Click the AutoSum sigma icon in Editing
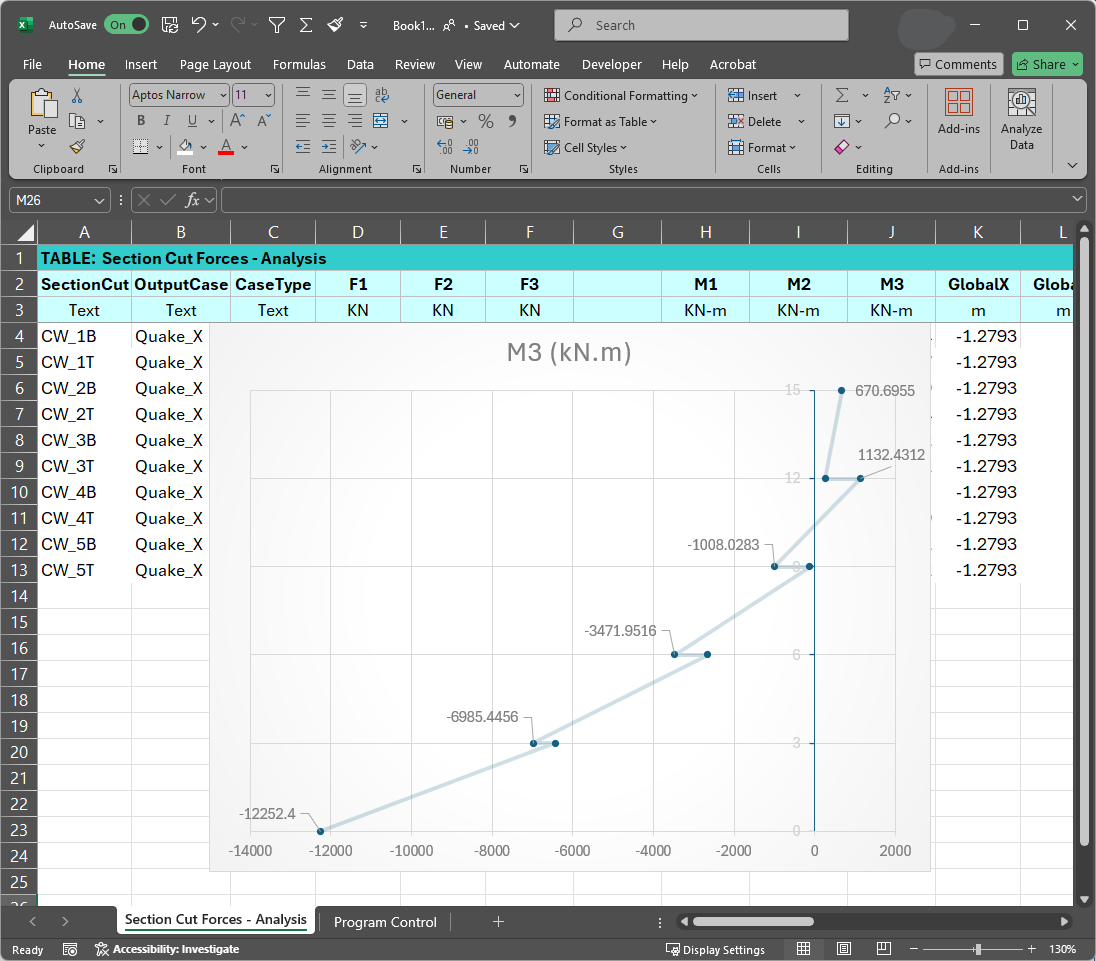This screenshot has width=1096, height=961. [x=842, y=95]
